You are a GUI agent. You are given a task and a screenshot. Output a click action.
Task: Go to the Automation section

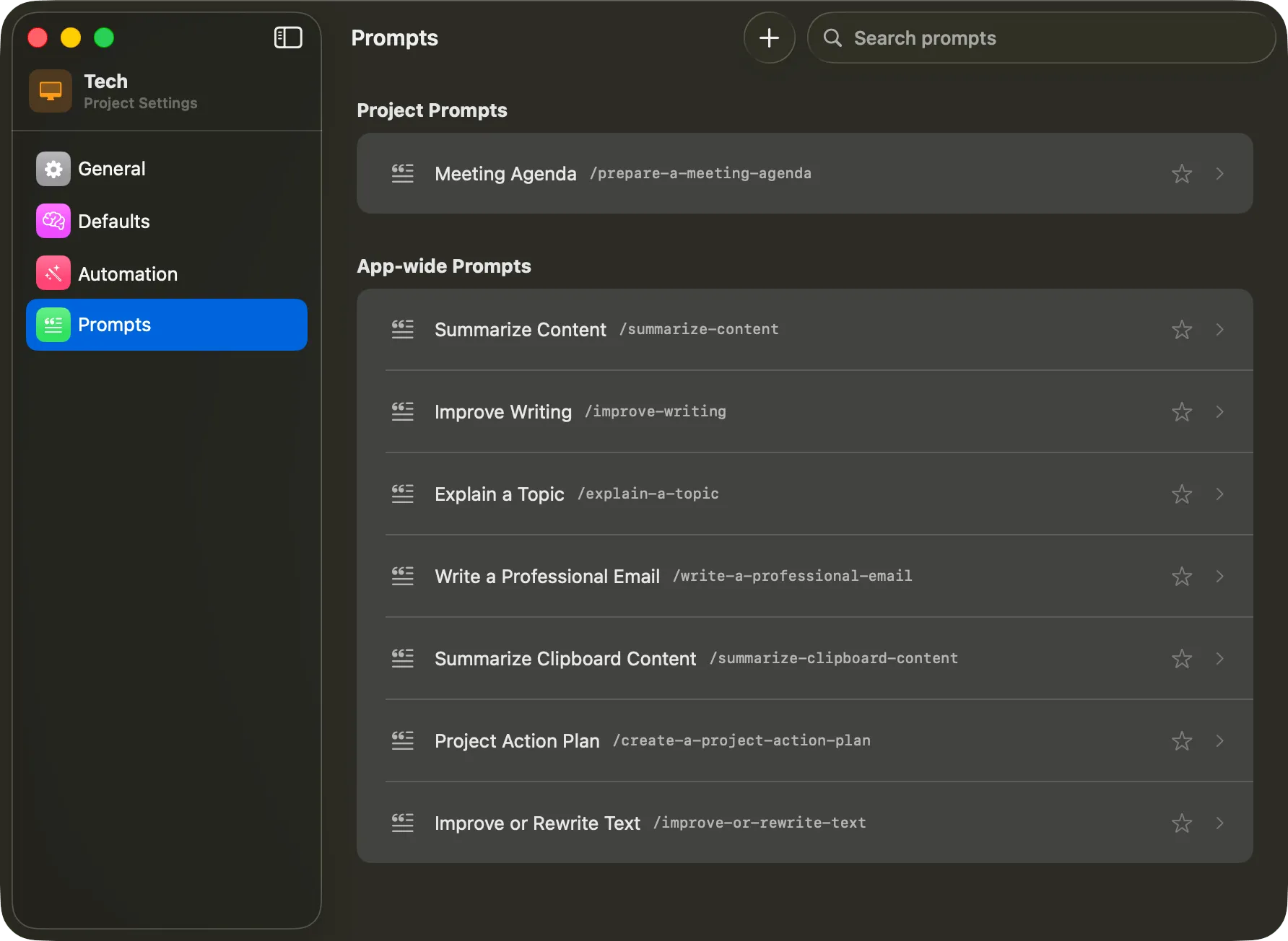tap(167, 273)
